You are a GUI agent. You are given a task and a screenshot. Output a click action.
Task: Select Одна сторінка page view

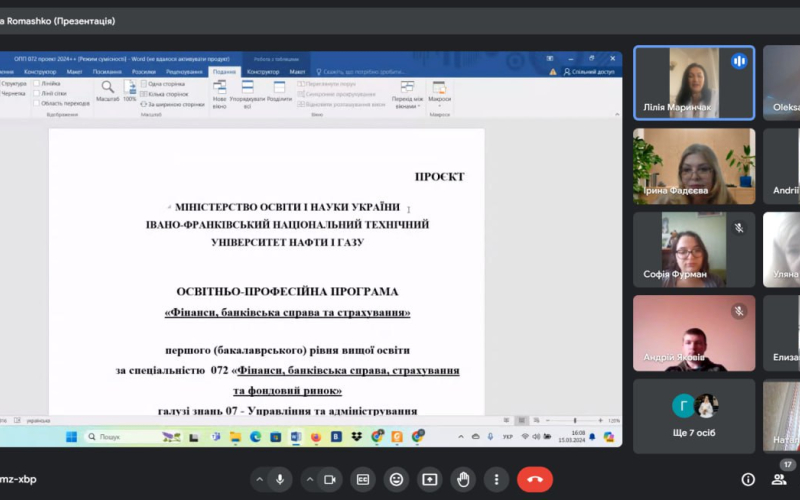(x=163, y=84)
